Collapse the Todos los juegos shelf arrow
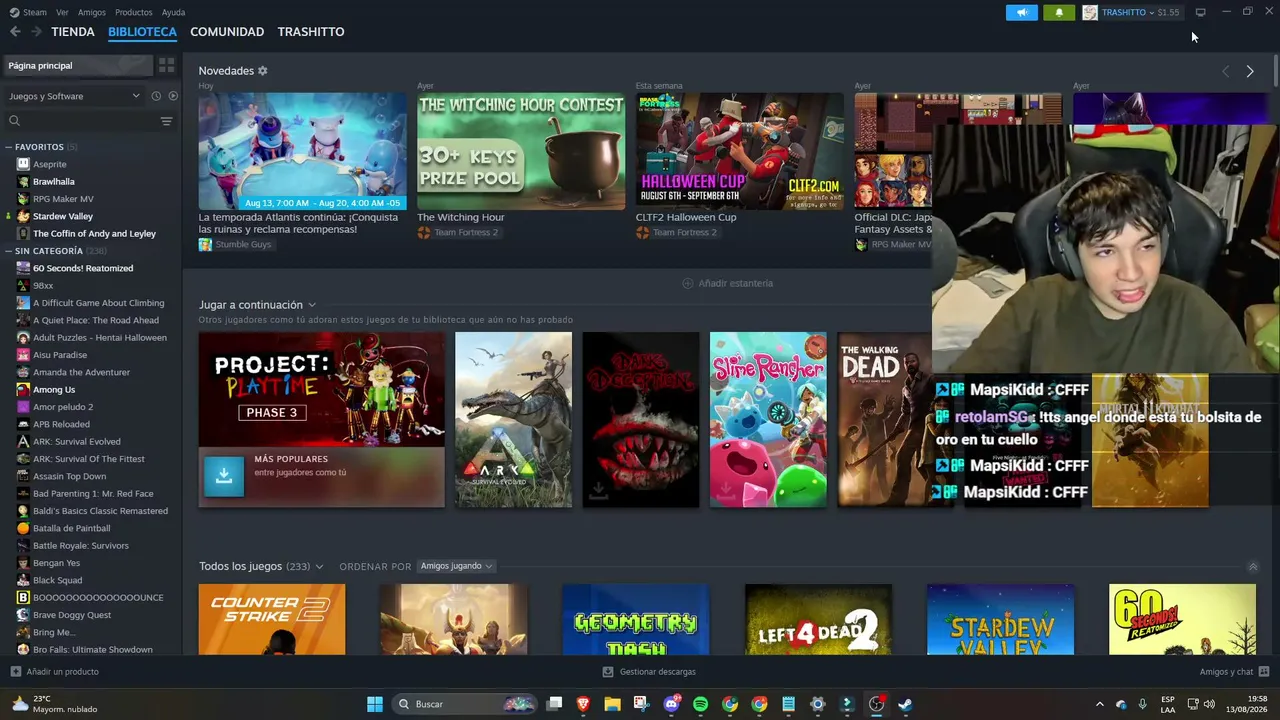The image size is (1280, 720). tap(1252, 567)
